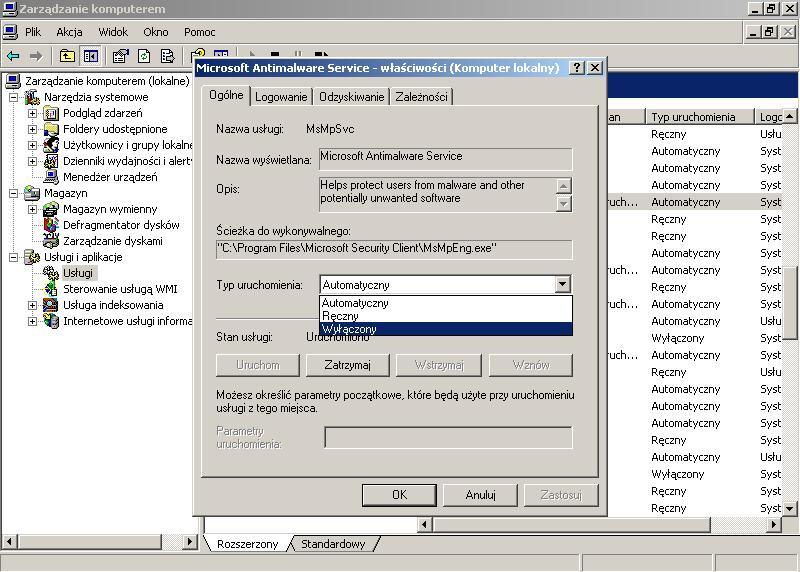The height and width of the screenshot is (572, 800).
Task: Click the Anuluj button
Action: [481, 495]
